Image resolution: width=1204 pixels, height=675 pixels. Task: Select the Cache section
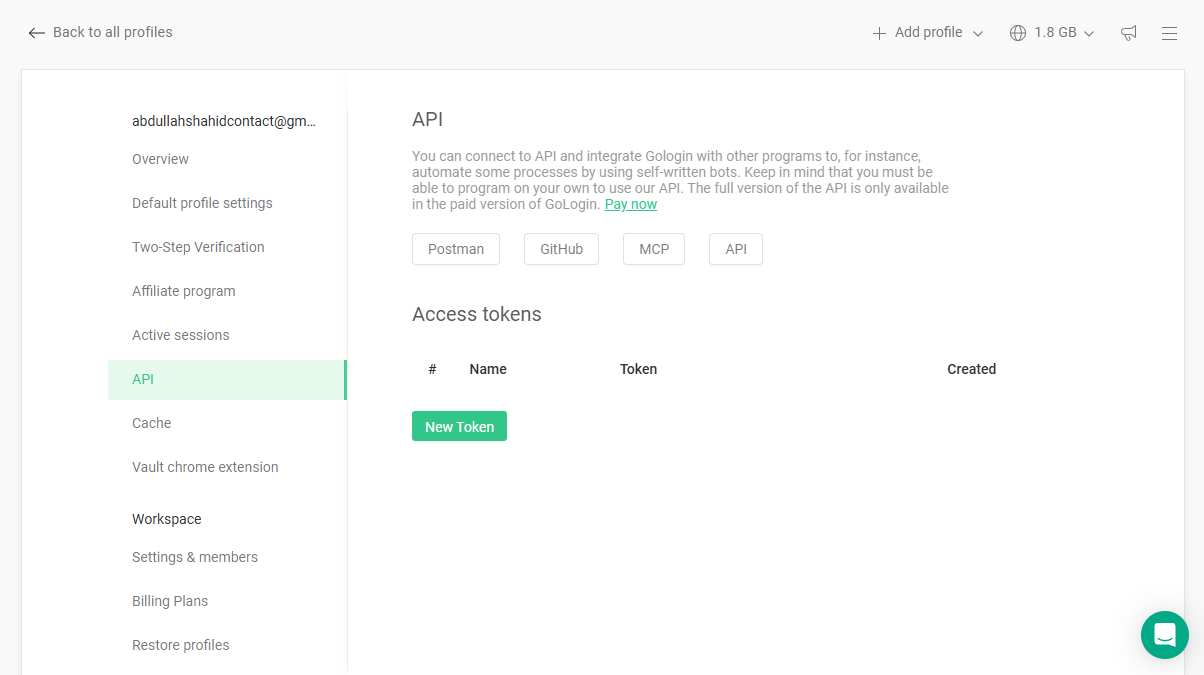coord(151,422)
